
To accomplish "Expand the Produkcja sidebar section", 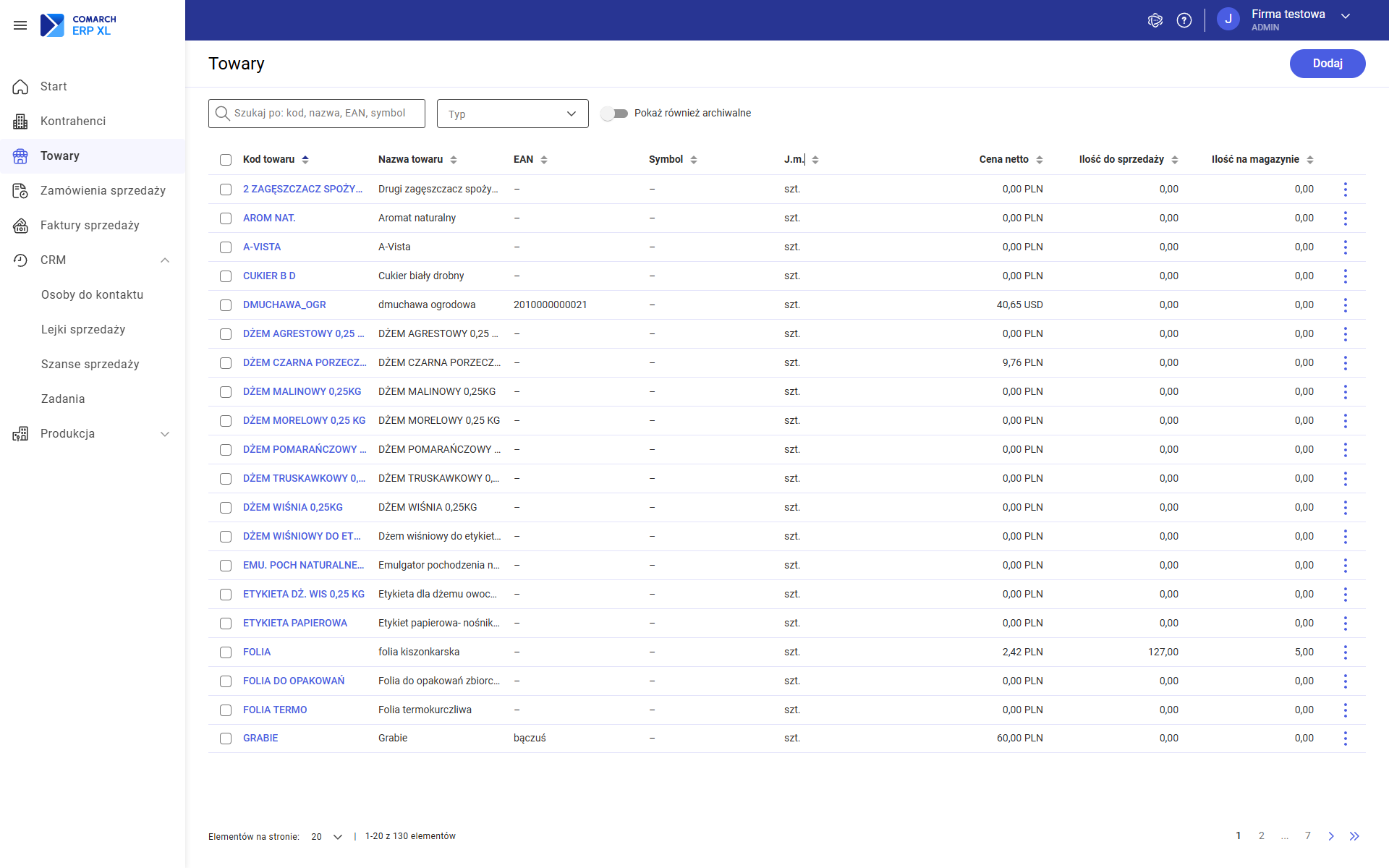I will point(165,434).
